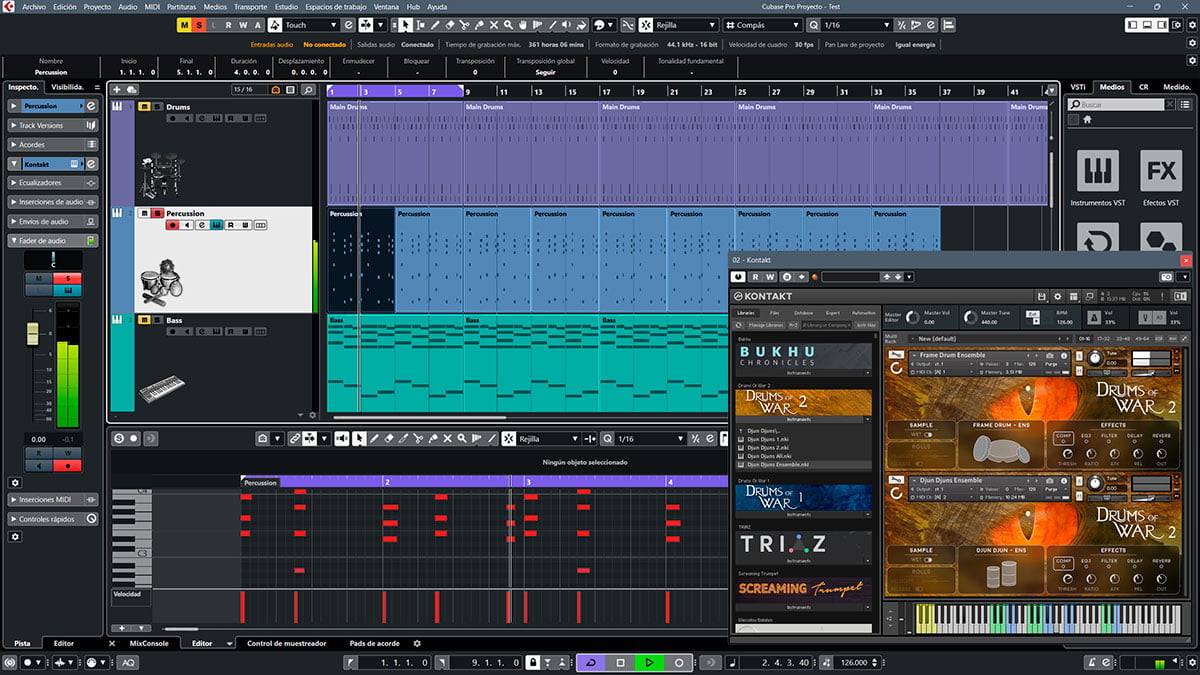Screen dimensions: 1200x675
Task: Expand the Track Versions inspector section
Action: tap(54, 125)
